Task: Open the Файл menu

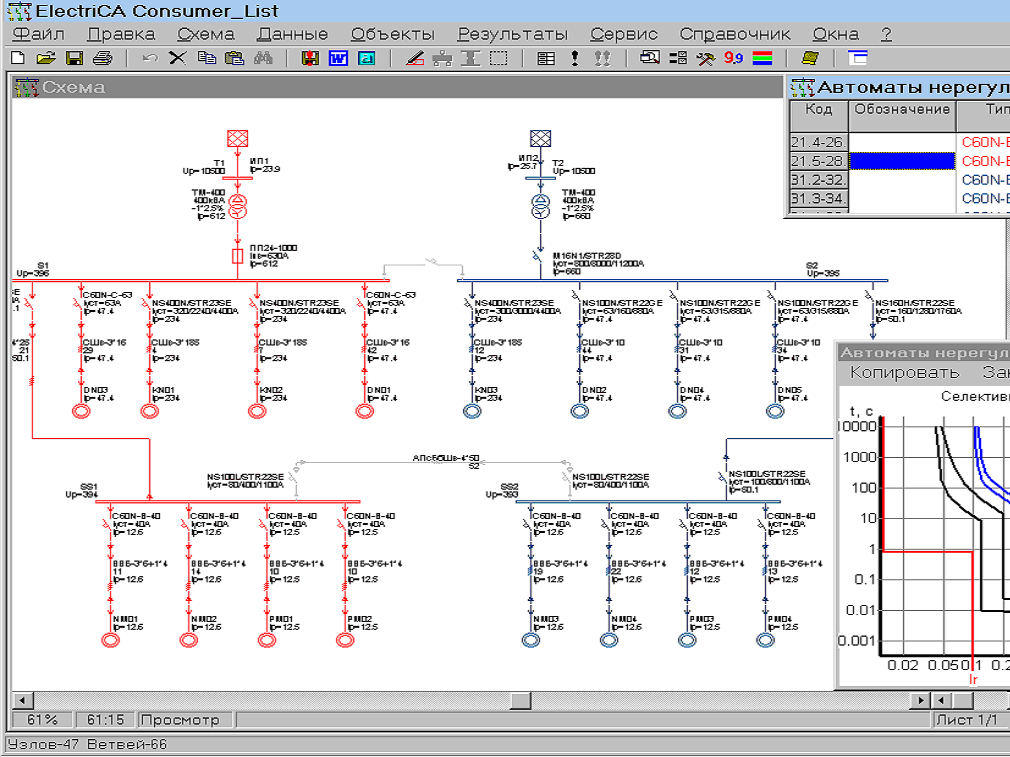Action: click(x=39, y=34)
